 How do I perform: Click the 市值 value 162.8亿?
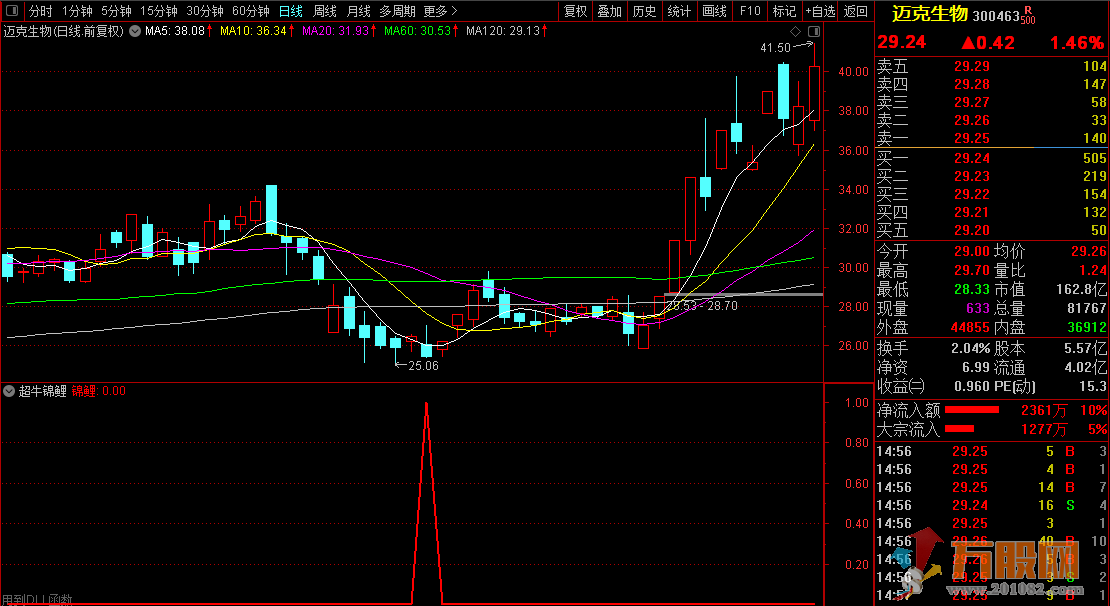click(x=1080, y=290)
